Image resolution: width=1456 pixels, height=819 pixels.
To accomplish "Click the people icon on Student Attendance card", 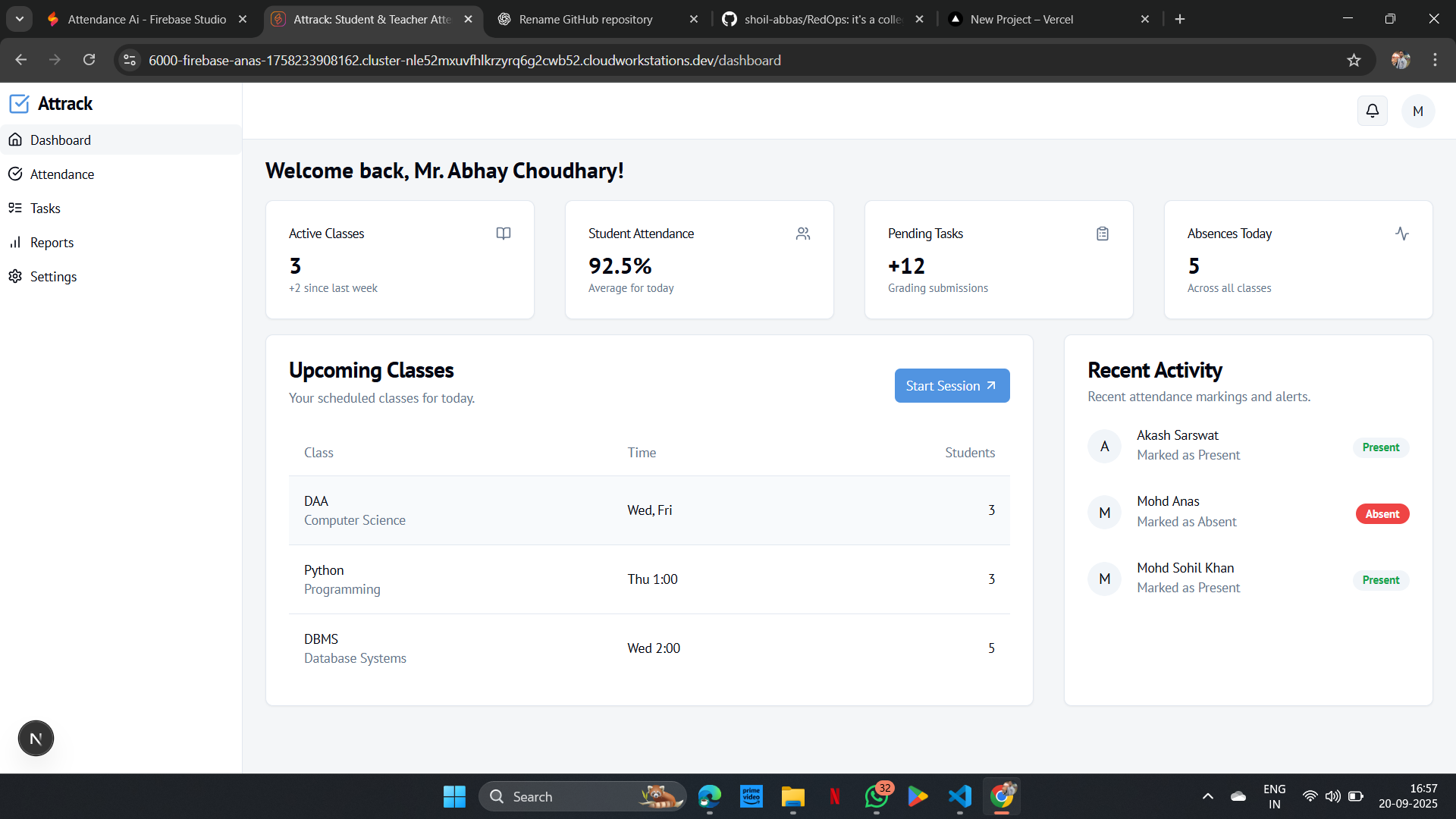I will pos(803,233).
